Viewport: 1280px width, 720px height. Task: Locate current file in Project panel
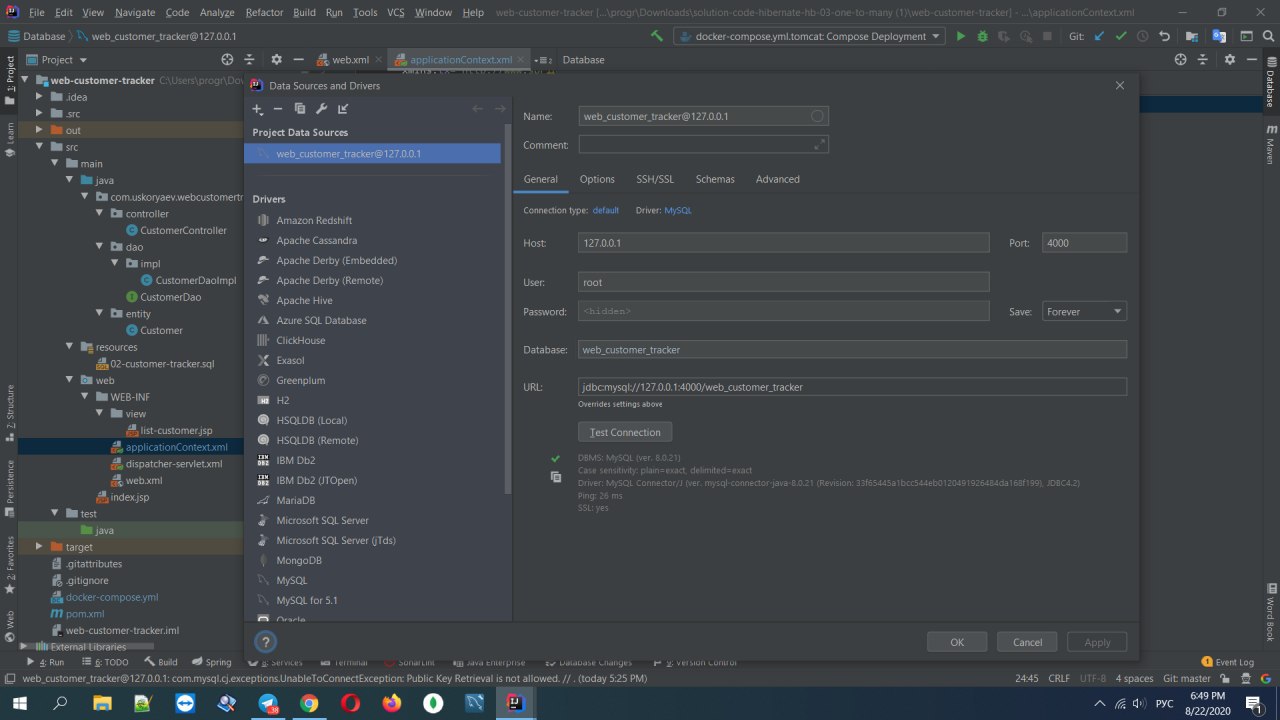point(227,60)
